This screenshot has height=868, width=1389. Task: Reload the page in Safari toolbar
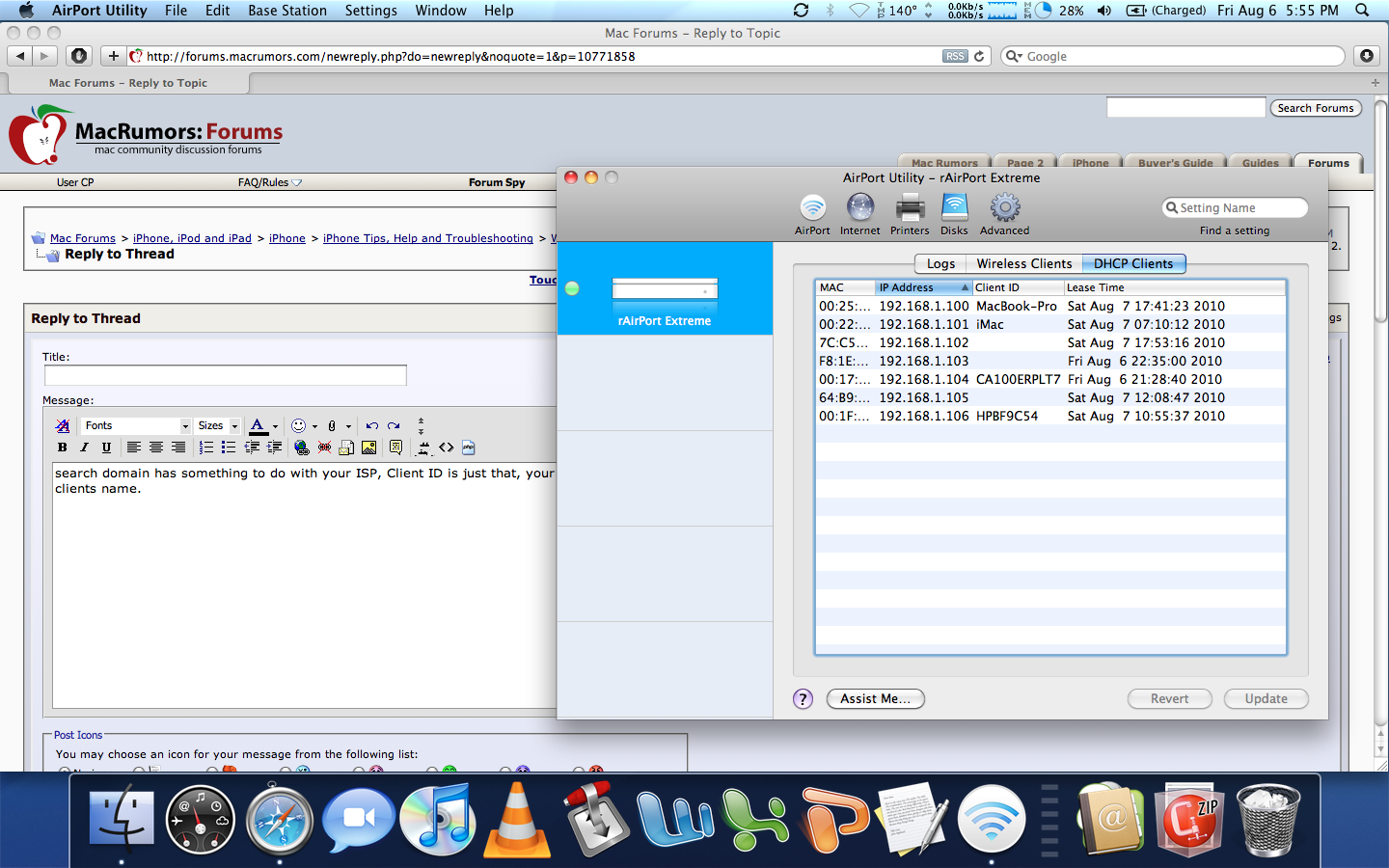[979, 56]
